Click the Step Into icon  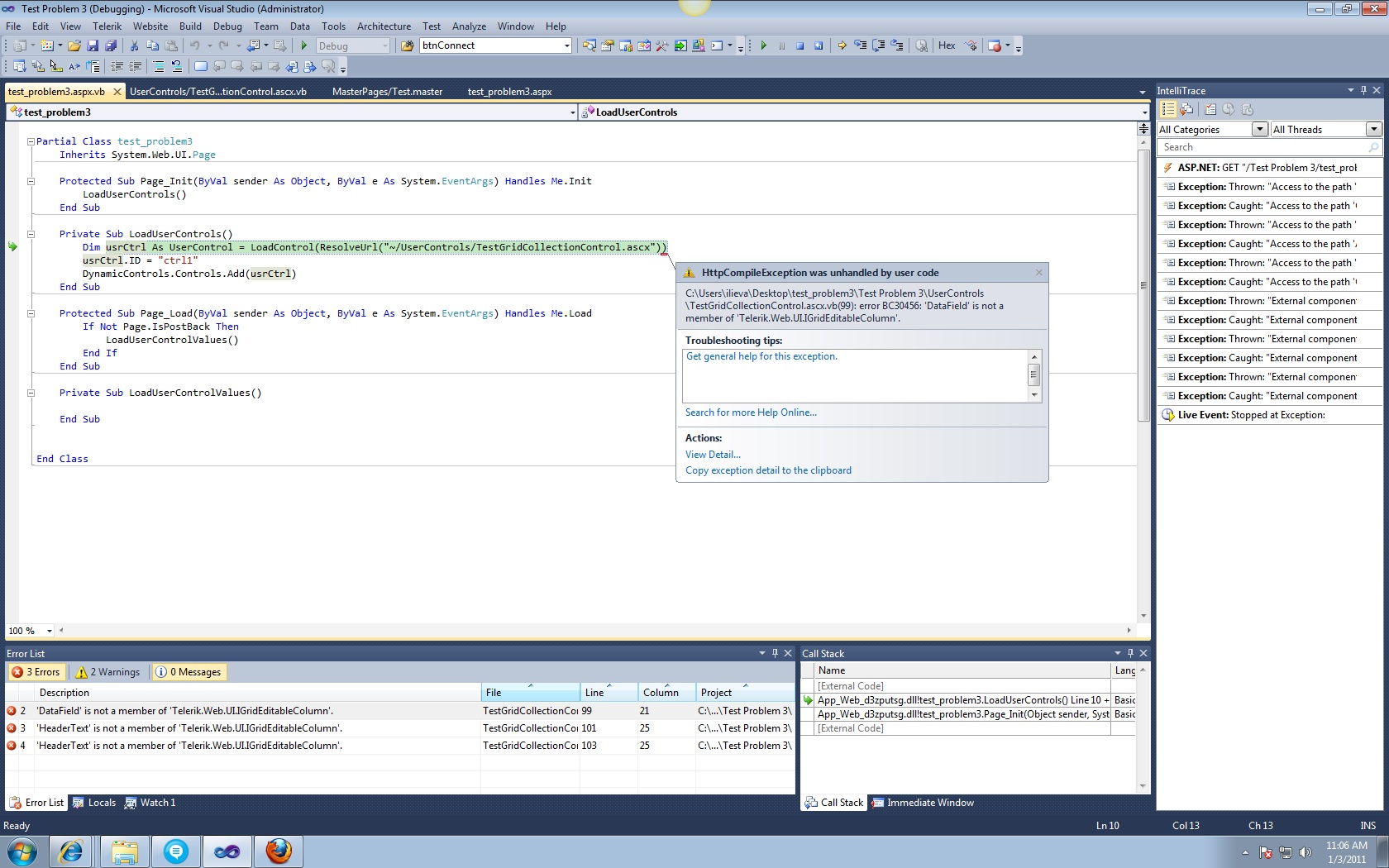[x=861, y=46]
